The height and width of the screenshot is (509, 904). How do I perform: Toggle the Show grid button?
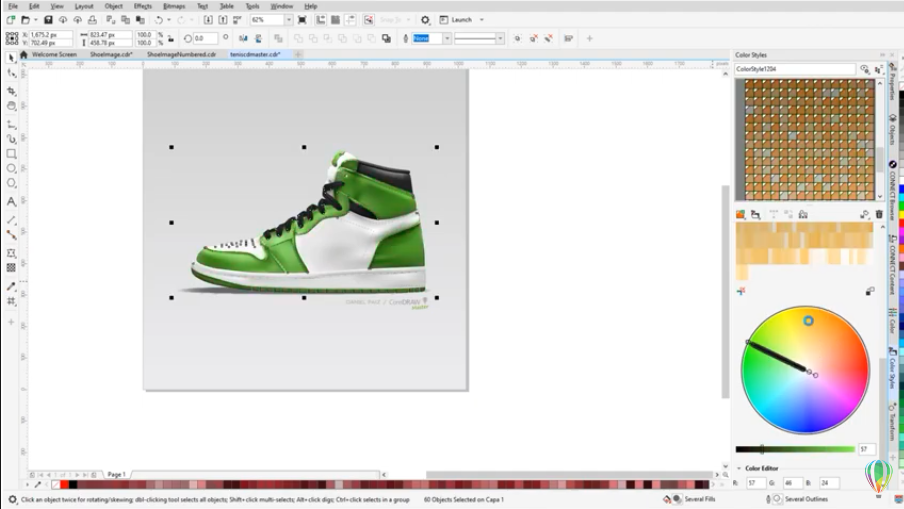point(335,20)
